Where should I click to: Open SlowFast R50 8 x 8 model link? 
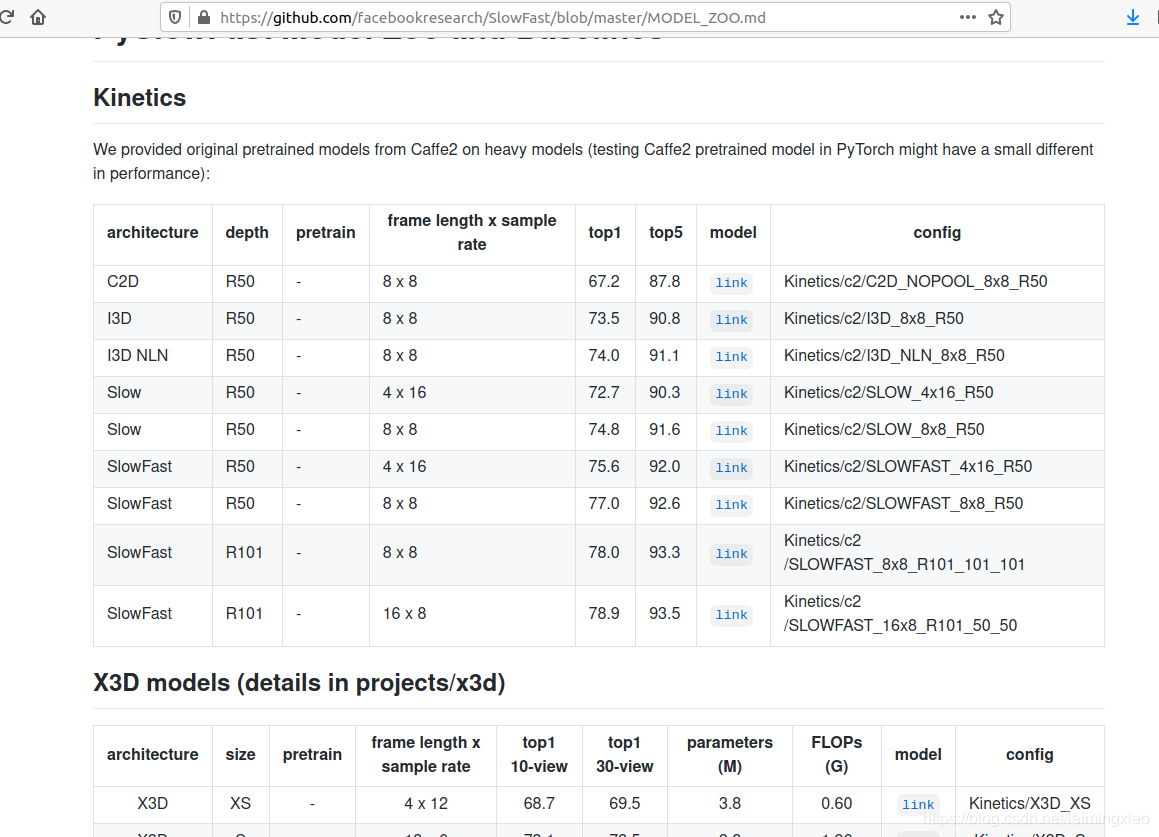[731, 505]
